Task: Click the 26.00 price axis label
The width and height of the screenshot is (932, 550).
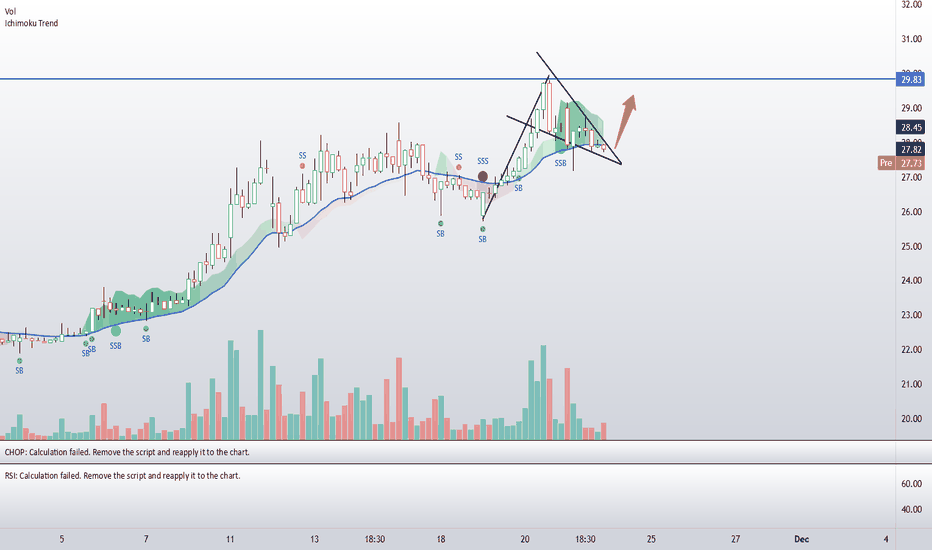Action: pyautogui.click(x=911, y=212)
